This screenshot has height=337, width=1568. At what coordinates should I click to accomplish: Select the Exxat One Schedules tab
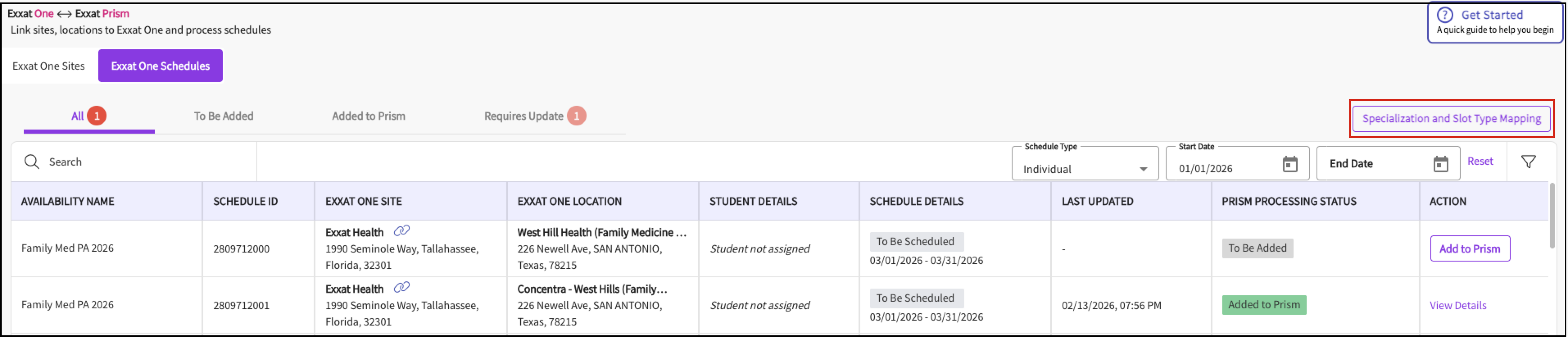160,66
